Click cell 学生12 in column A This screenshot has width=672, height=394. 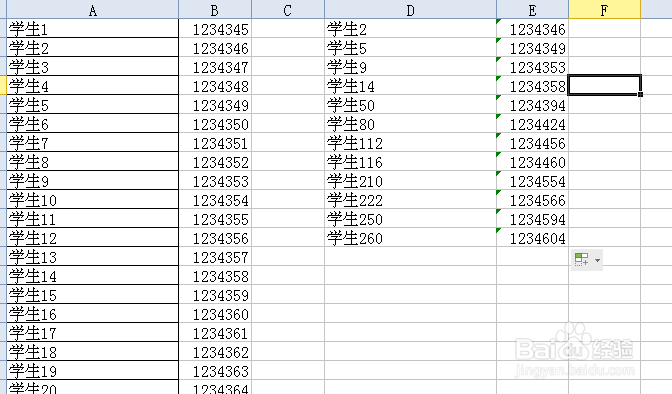[93, 237]
